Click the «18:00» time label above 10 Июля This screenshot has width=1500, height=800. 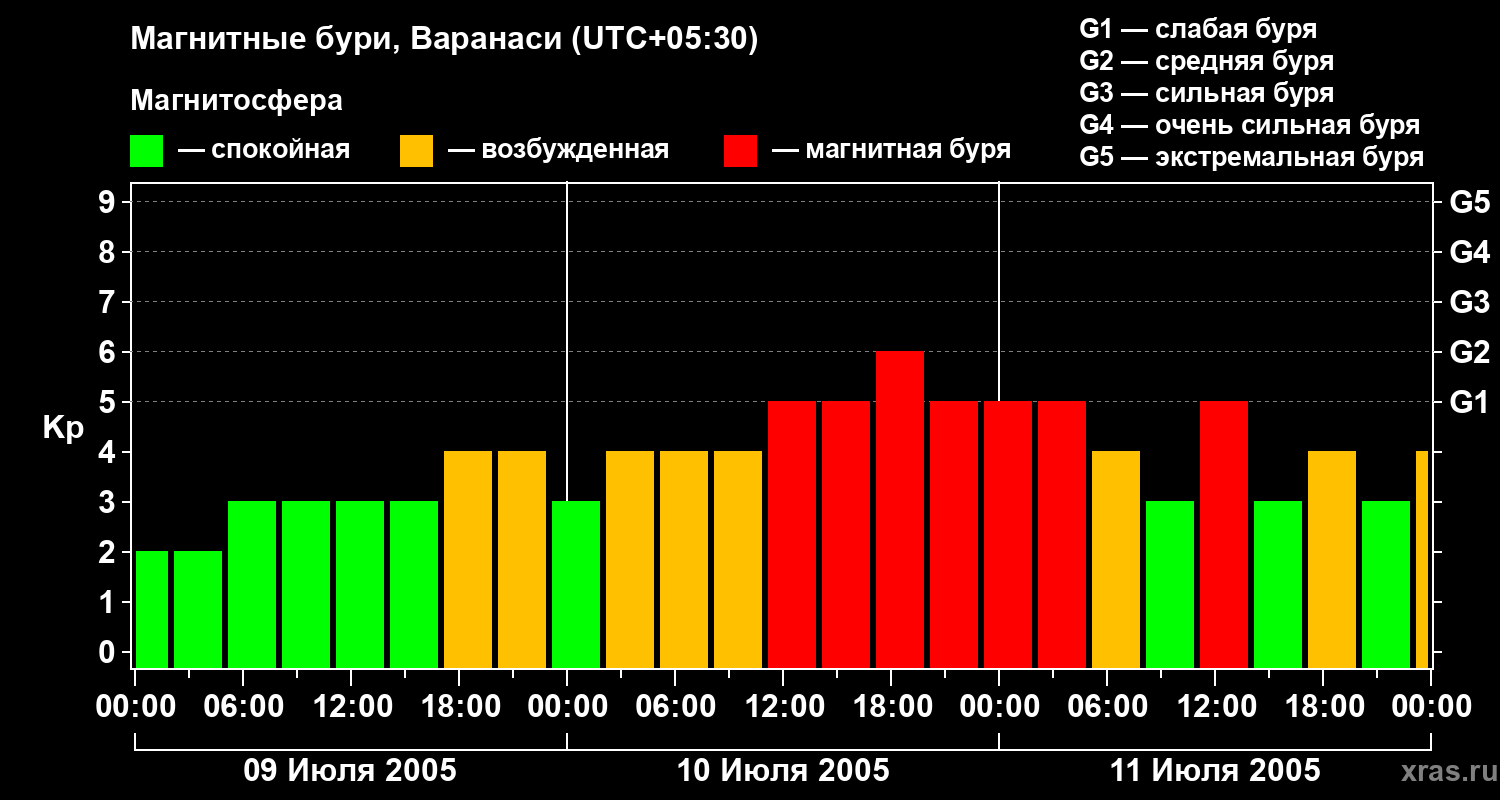click(893, 706)
